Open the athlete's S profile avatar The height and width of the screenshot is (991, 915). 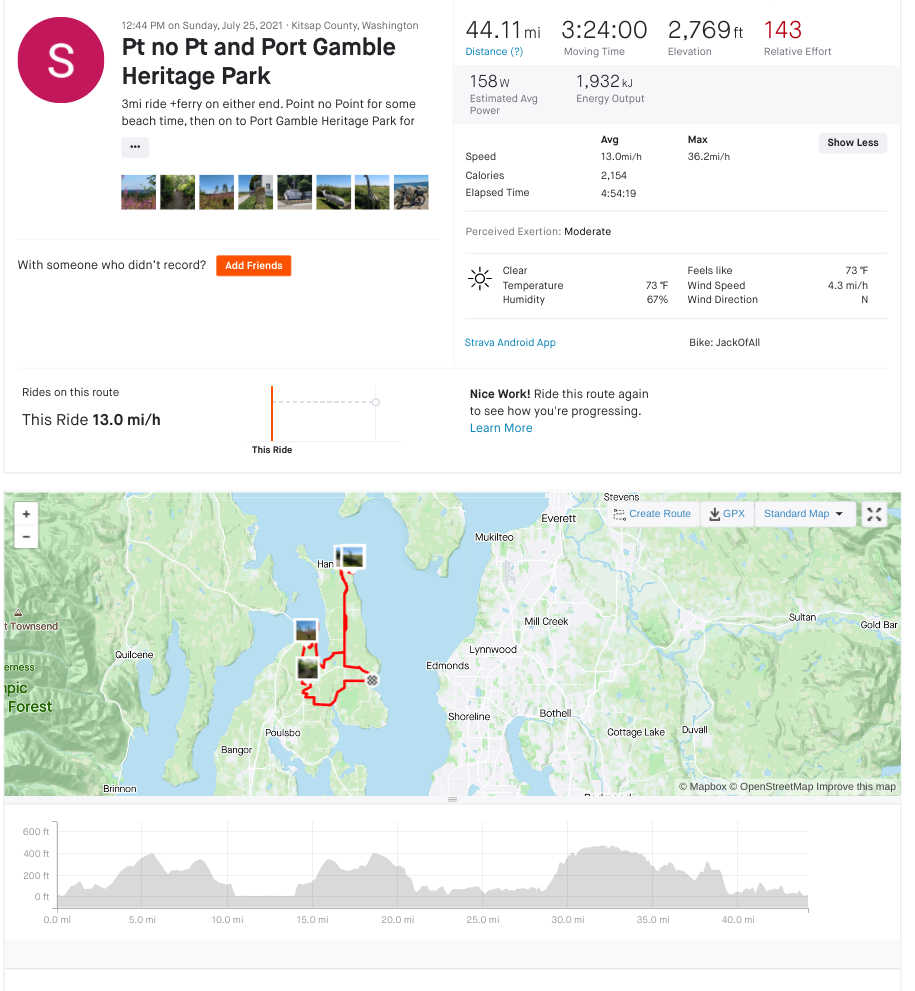61,59
